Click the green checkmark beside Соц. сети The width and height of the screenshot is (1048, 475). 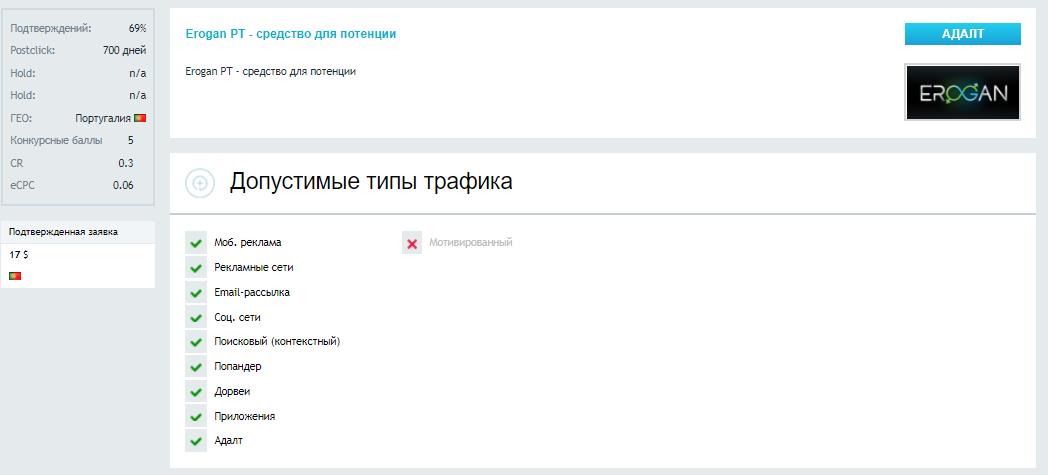[x=196, y=317]
